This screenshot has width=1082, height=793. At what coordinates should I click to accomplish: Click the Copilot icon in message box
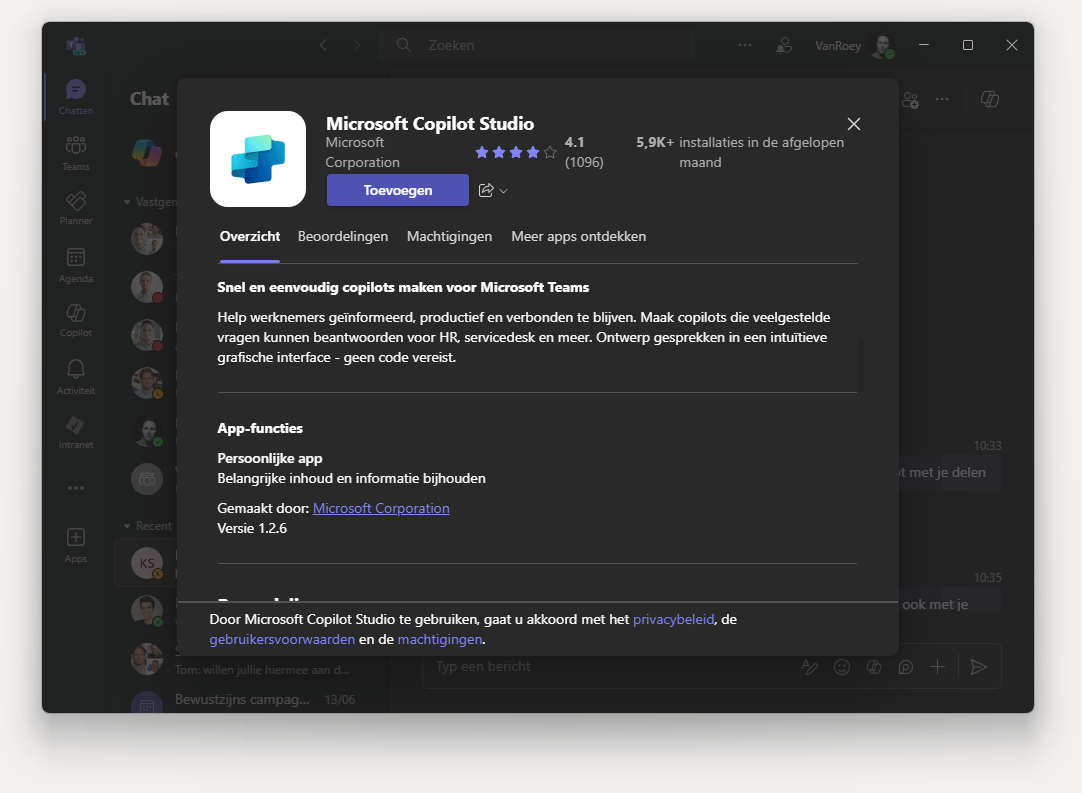click(874, 667)
